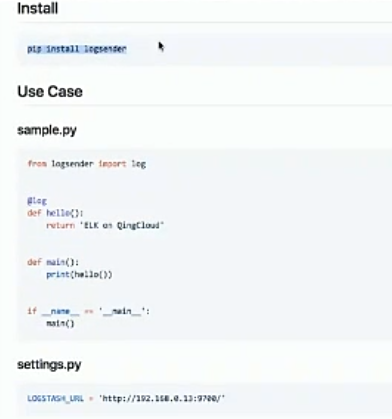Viewport: 392px width, 419px height.
Task: Click the 'from logsender import log' line
Action: tap(87, 164)
